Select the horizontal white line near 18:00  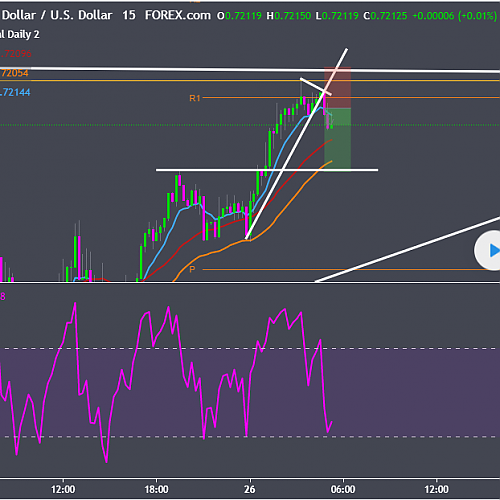coord(267,170)
